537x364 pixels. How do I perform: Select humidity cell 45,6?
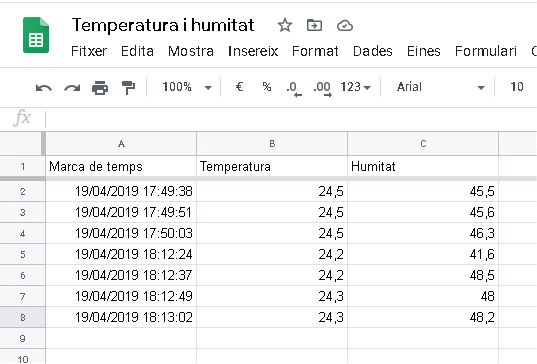423,213
